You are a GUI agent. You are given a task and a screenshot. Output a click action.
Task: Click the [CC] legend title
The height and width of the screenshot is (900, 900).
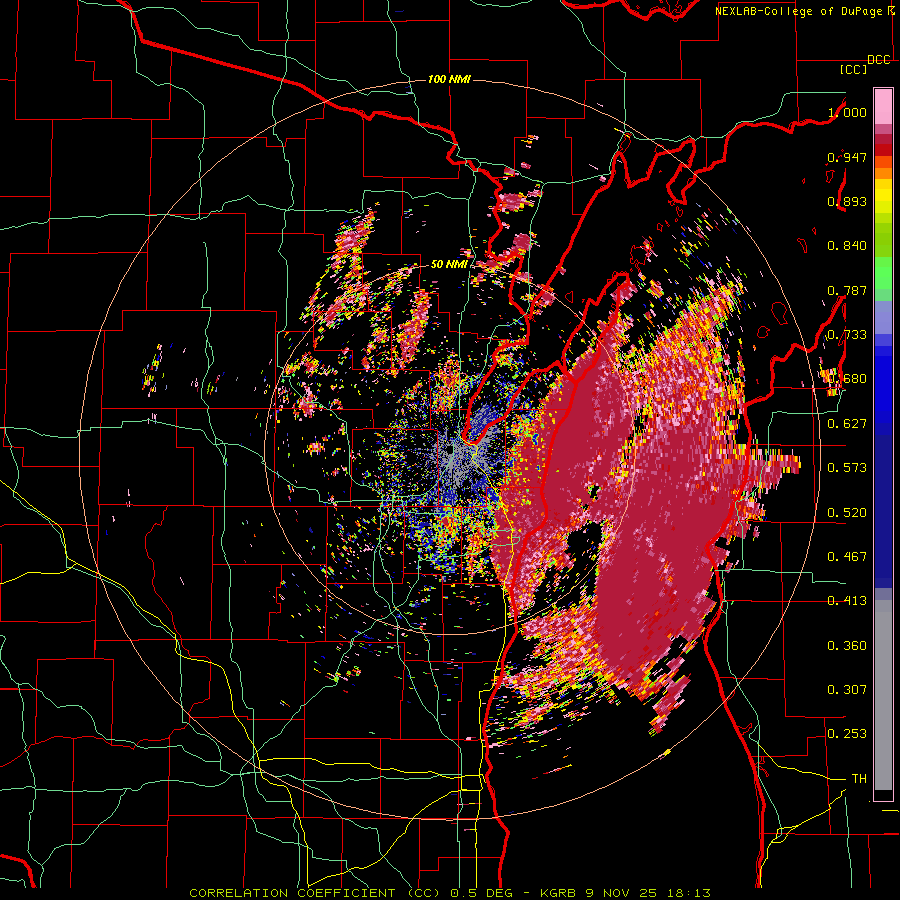pyautogui.click(x=853, y=69)
